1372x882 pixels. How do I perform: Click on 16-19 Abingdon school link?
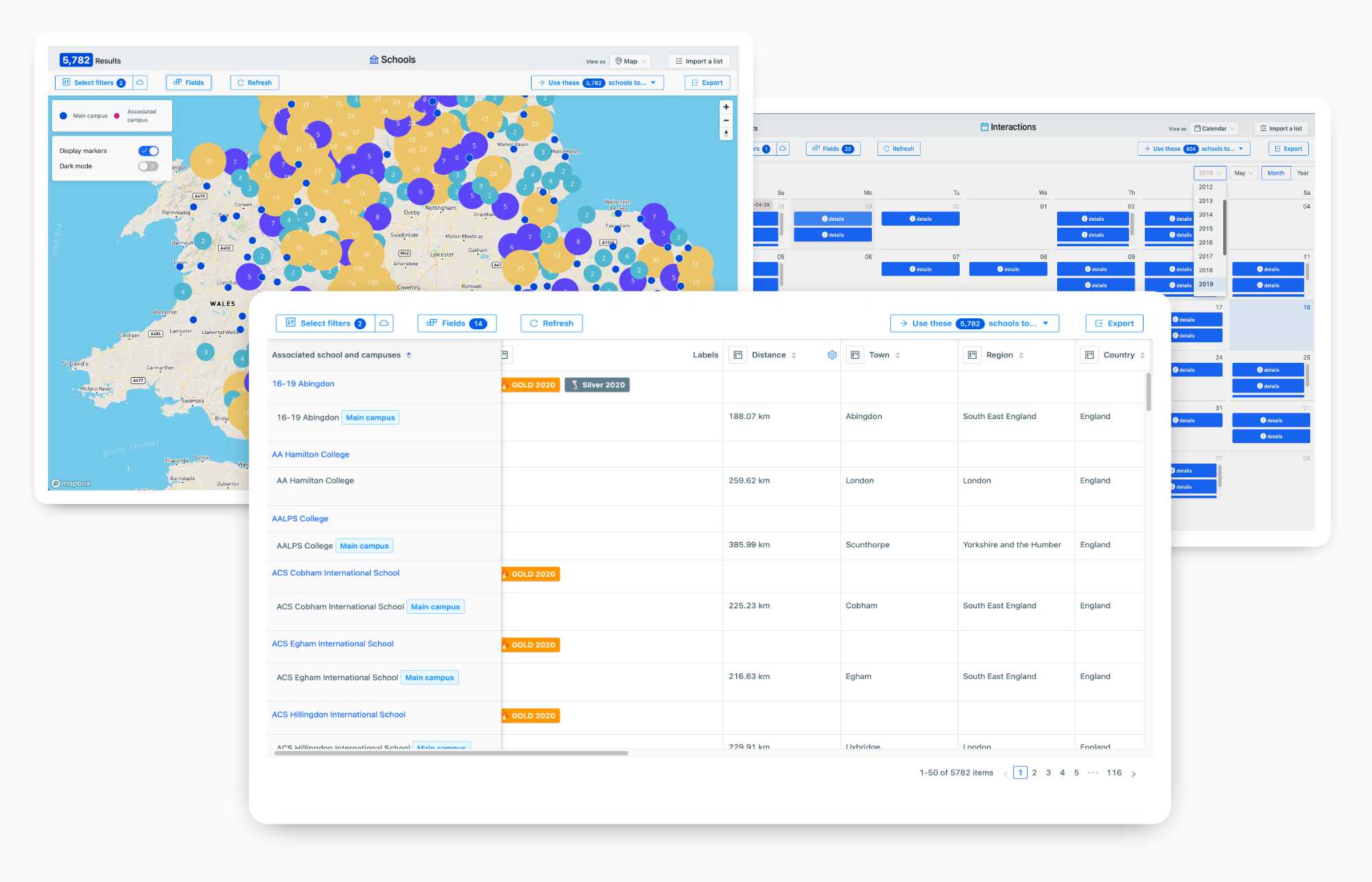(302, 383)
